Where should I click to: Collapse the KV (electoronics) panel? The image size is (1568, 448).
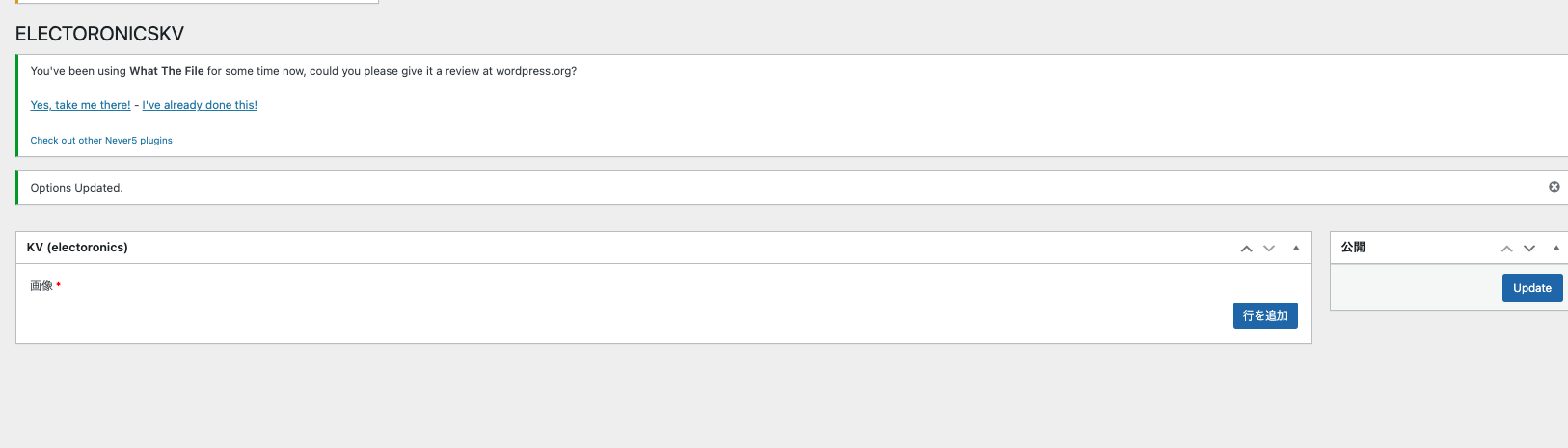pos(1296,249)
